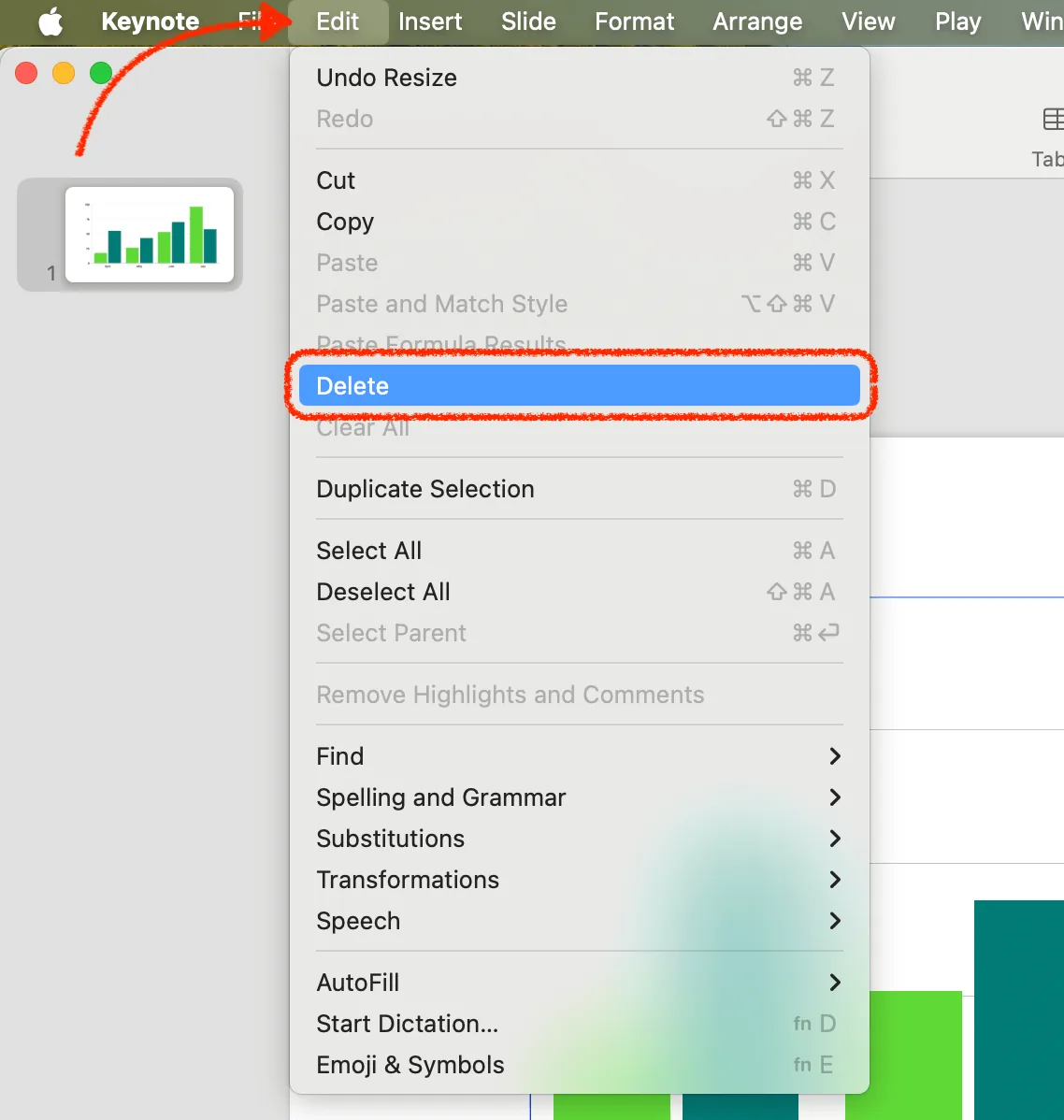
Task: Expand the Speech submenu
Action: point(579,921)
